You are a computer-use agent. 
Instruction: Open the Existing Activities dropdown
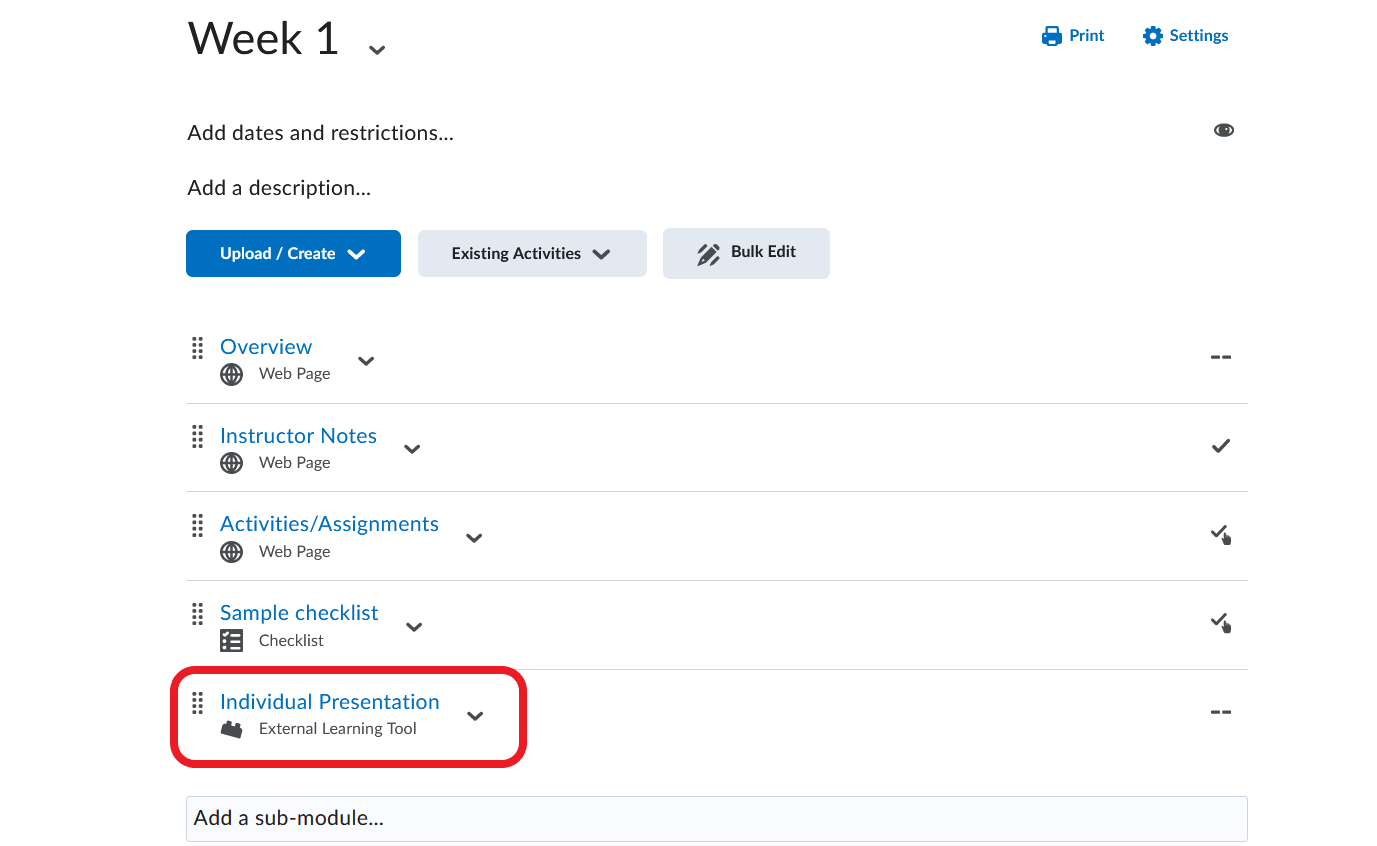pos(531,254)
